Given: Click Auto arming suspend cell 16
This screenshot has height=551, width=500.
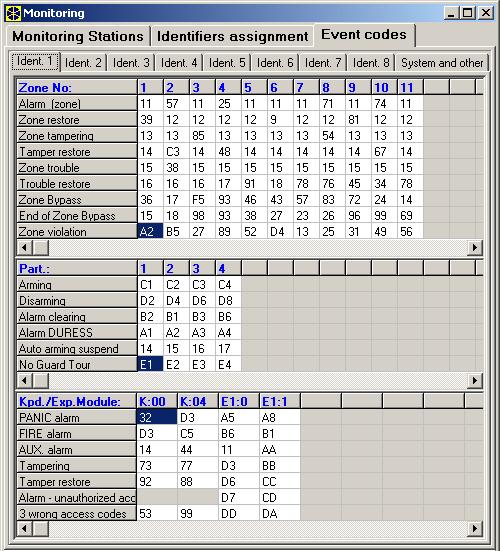Looking at the screenshot, I should click(202, 348).
